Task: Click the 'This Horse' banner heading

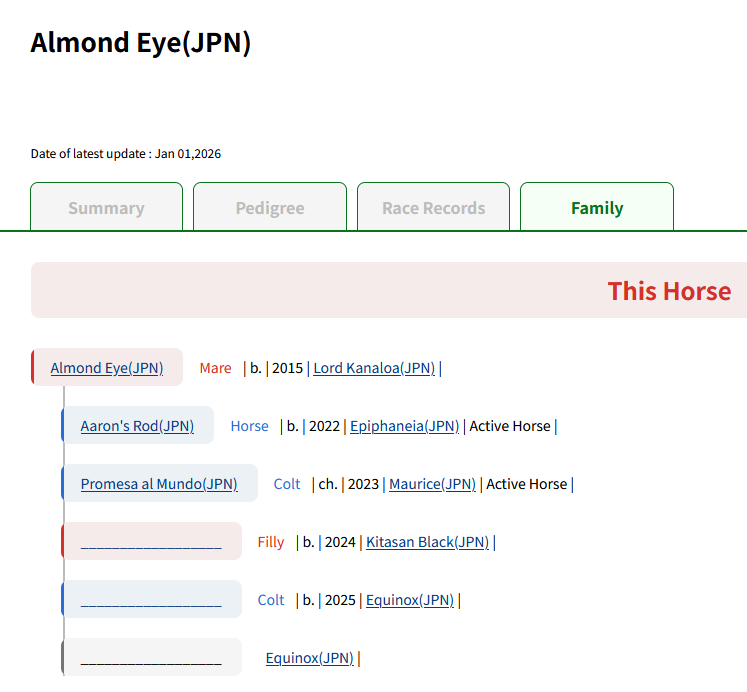Action: (x=669, y=291)
